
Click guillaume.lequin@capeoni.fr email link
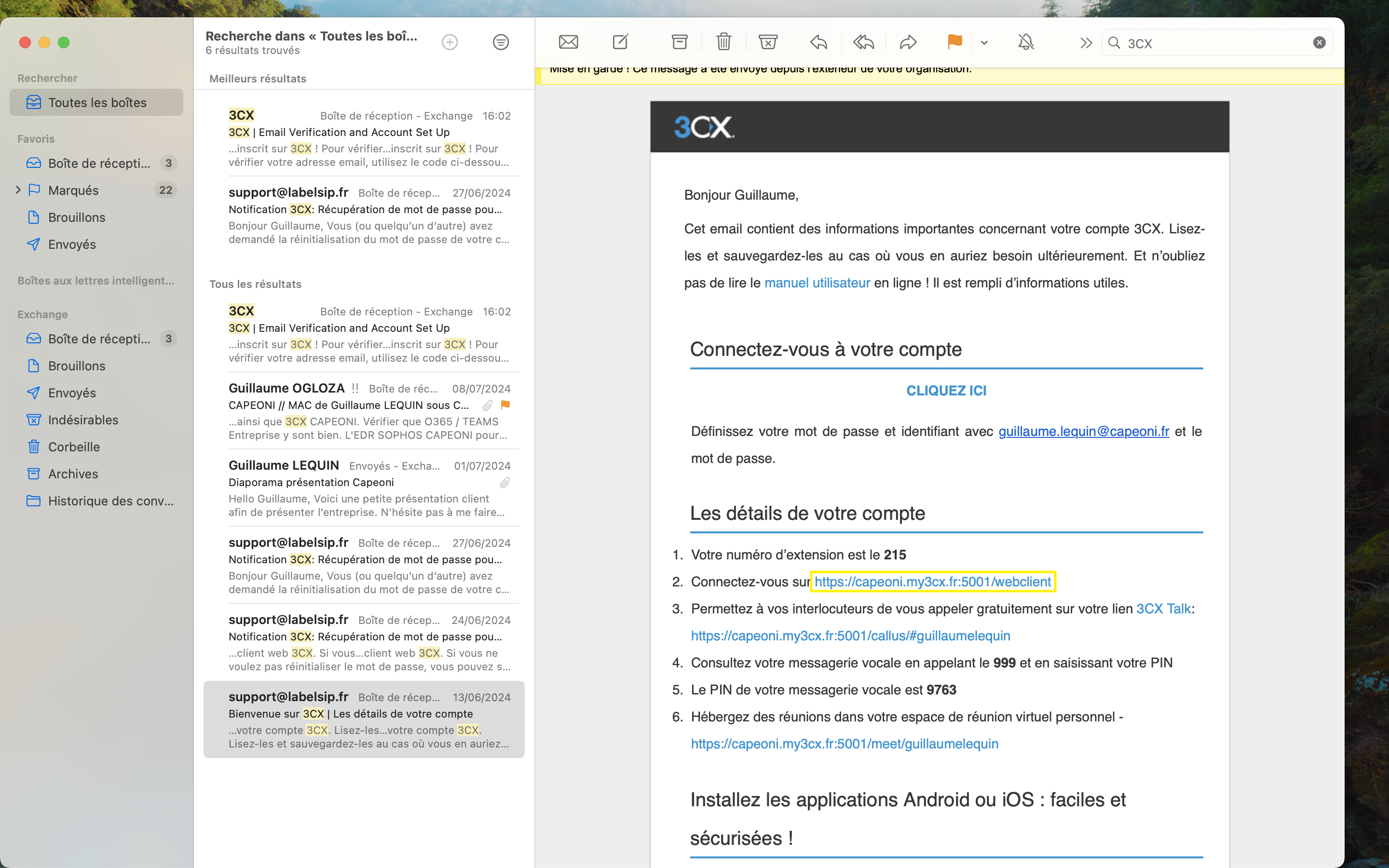click(x=1084, y=432)
